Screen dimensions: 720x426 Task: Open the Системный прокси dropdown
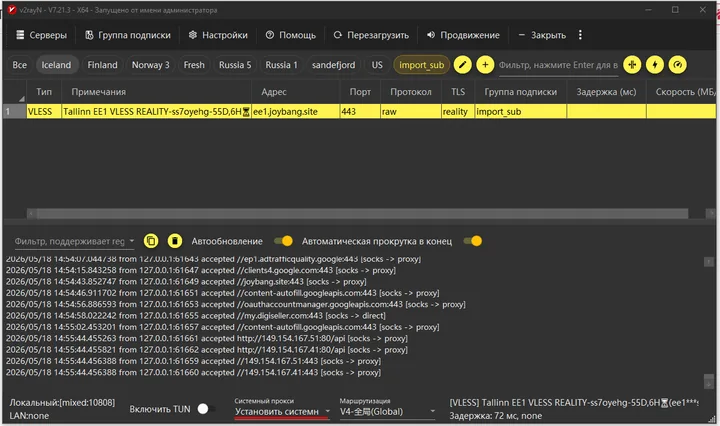coord(282,412)
